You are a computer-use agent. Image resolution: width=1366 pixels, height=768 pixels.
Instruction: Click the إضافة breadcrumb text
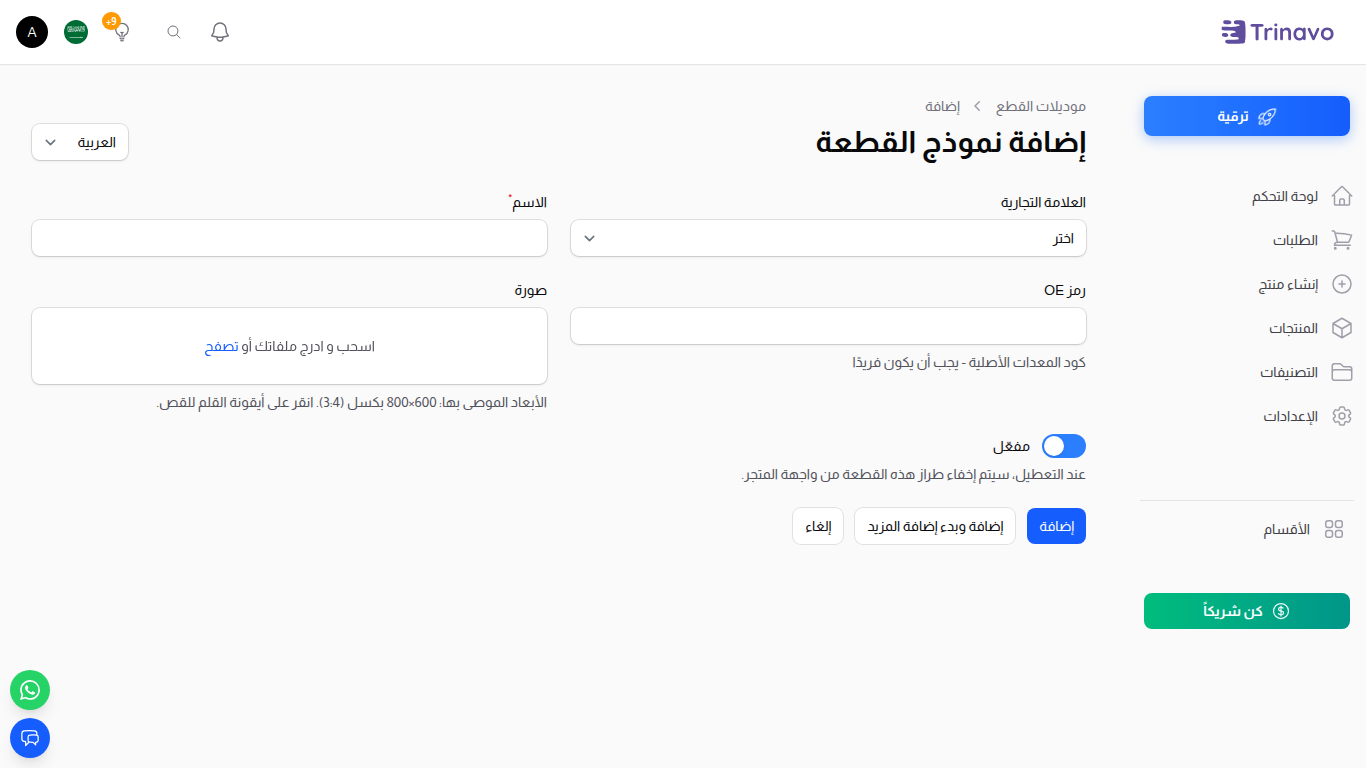coord(942,106)
